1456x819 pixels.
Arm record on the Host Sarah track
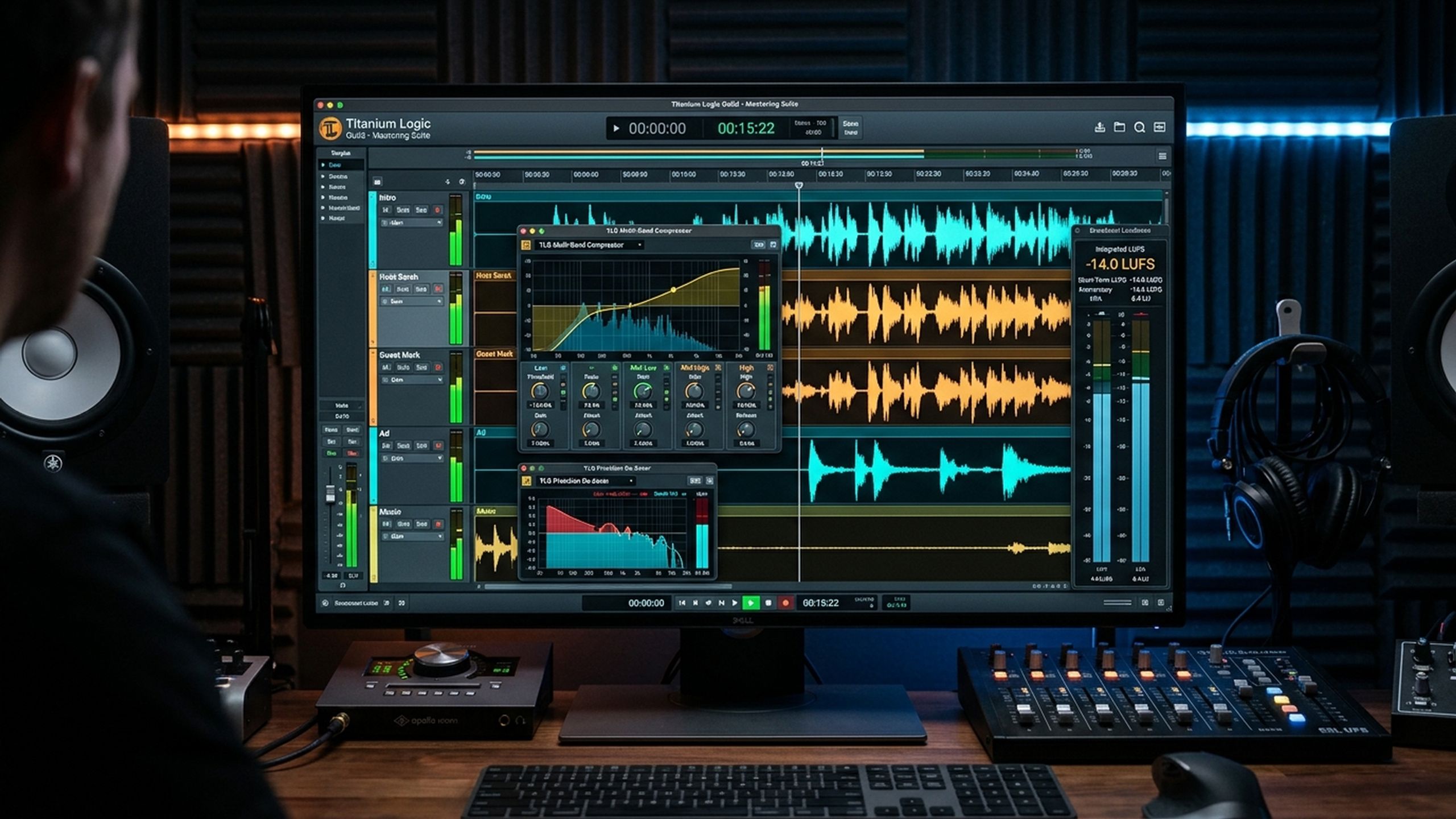click(438, 289)
